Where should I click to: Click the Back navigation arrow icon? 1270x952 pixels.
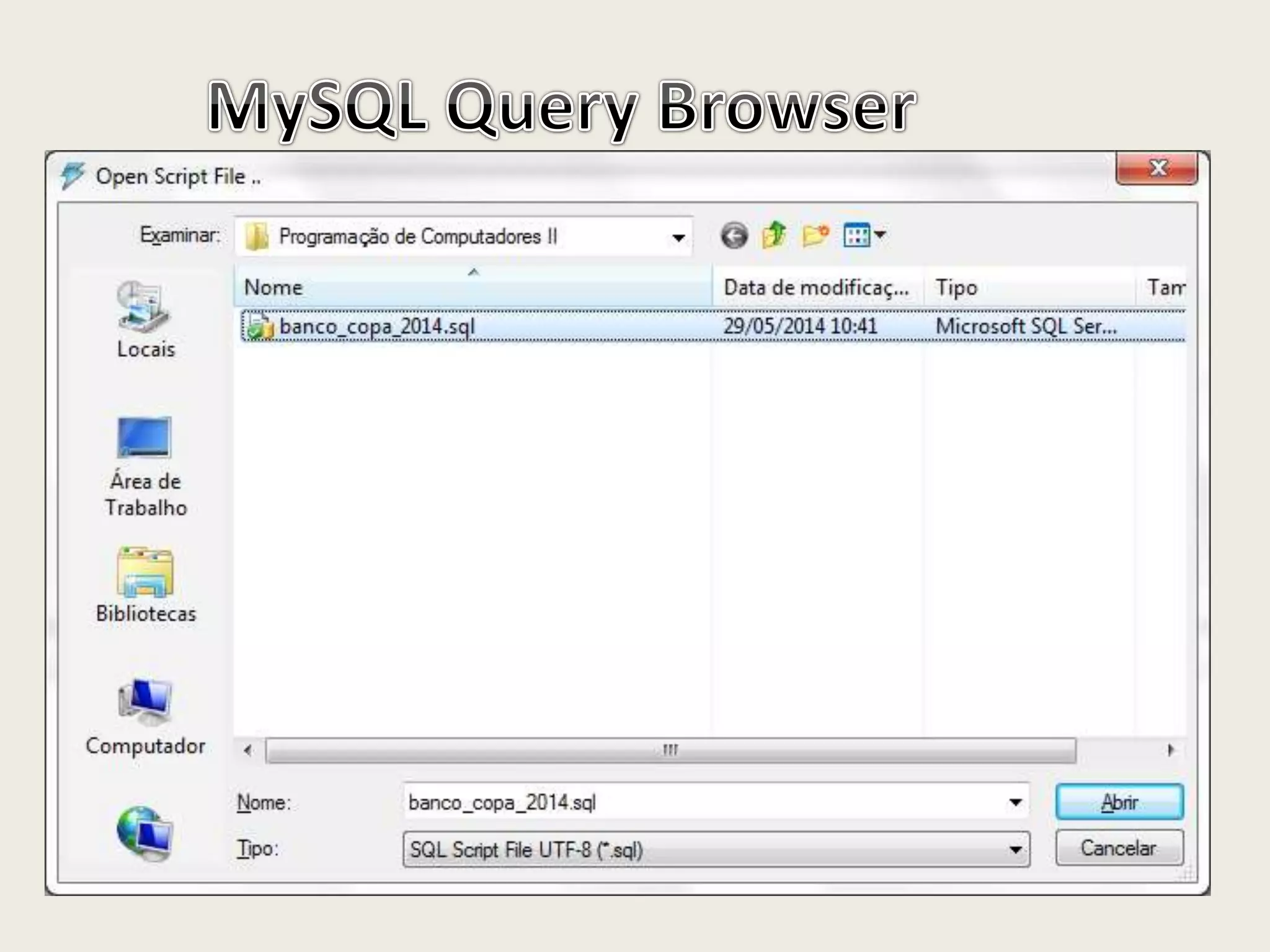tap(734, 236)
